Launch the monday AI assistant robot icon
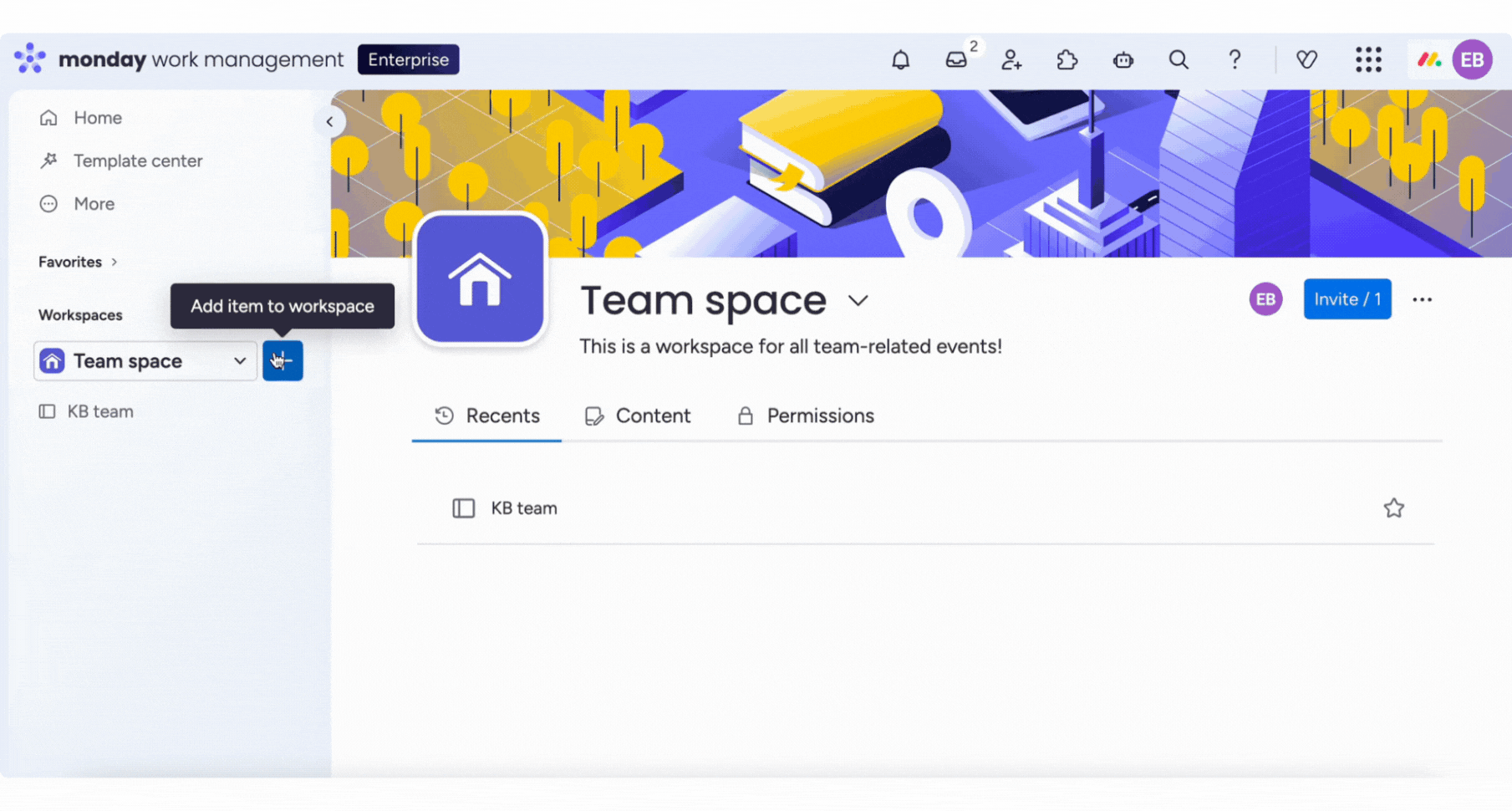 (x=1123, y=59)
